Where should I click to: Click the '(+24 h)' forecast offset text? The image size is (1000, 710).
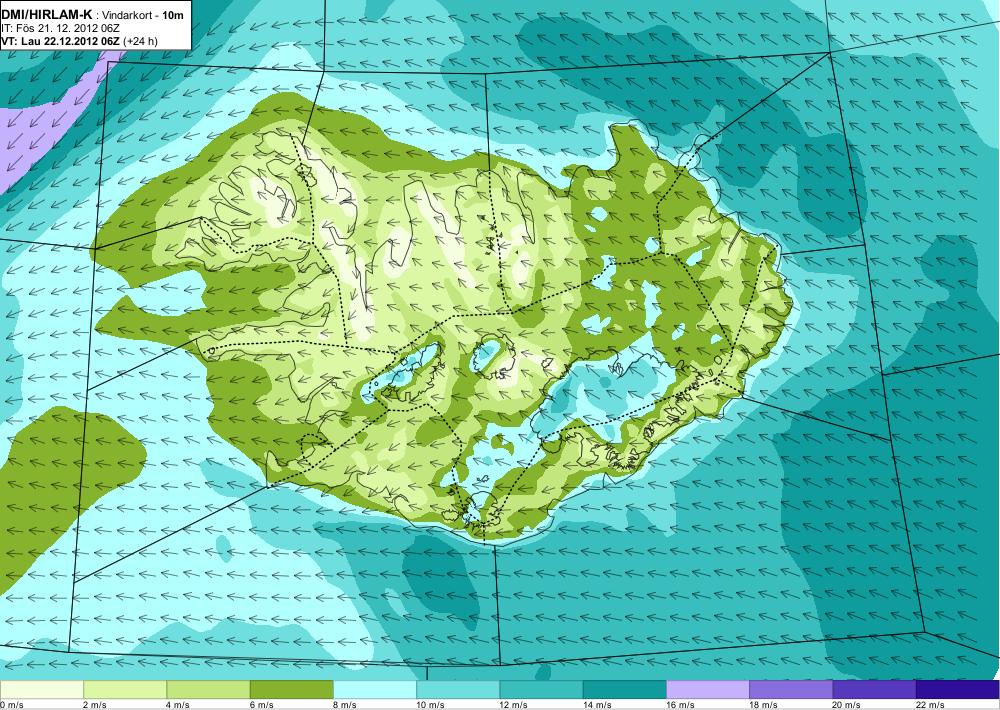(x=140, y=41)
